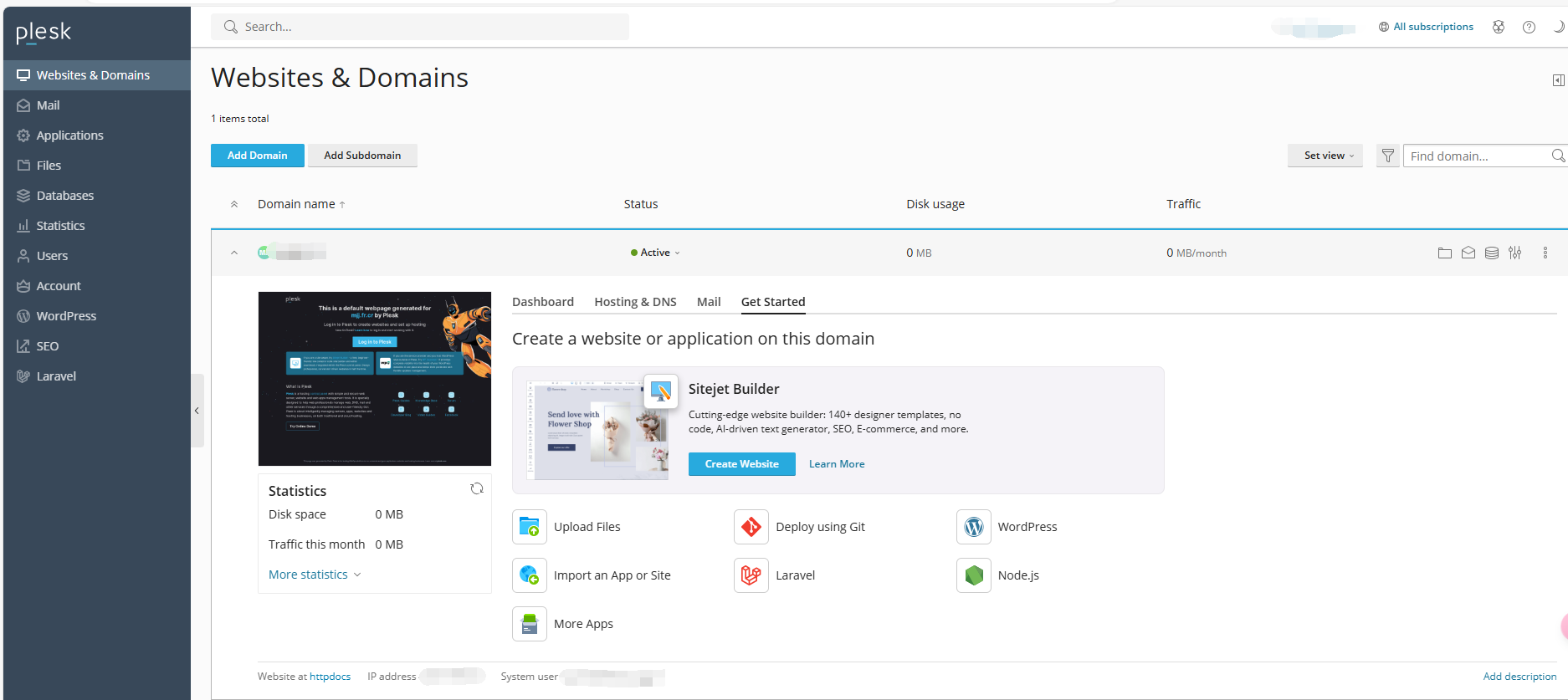Switch to the Hosting & DNS tab
This screenshot has width=1568, height=700.
click(635, 302)
